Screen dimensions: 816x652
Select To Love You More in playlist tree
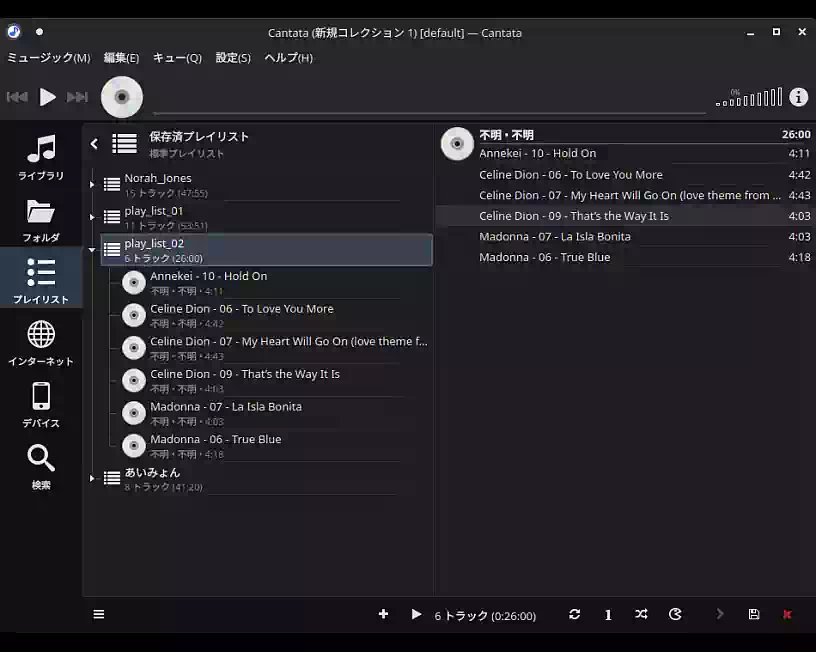coord(275,315)
